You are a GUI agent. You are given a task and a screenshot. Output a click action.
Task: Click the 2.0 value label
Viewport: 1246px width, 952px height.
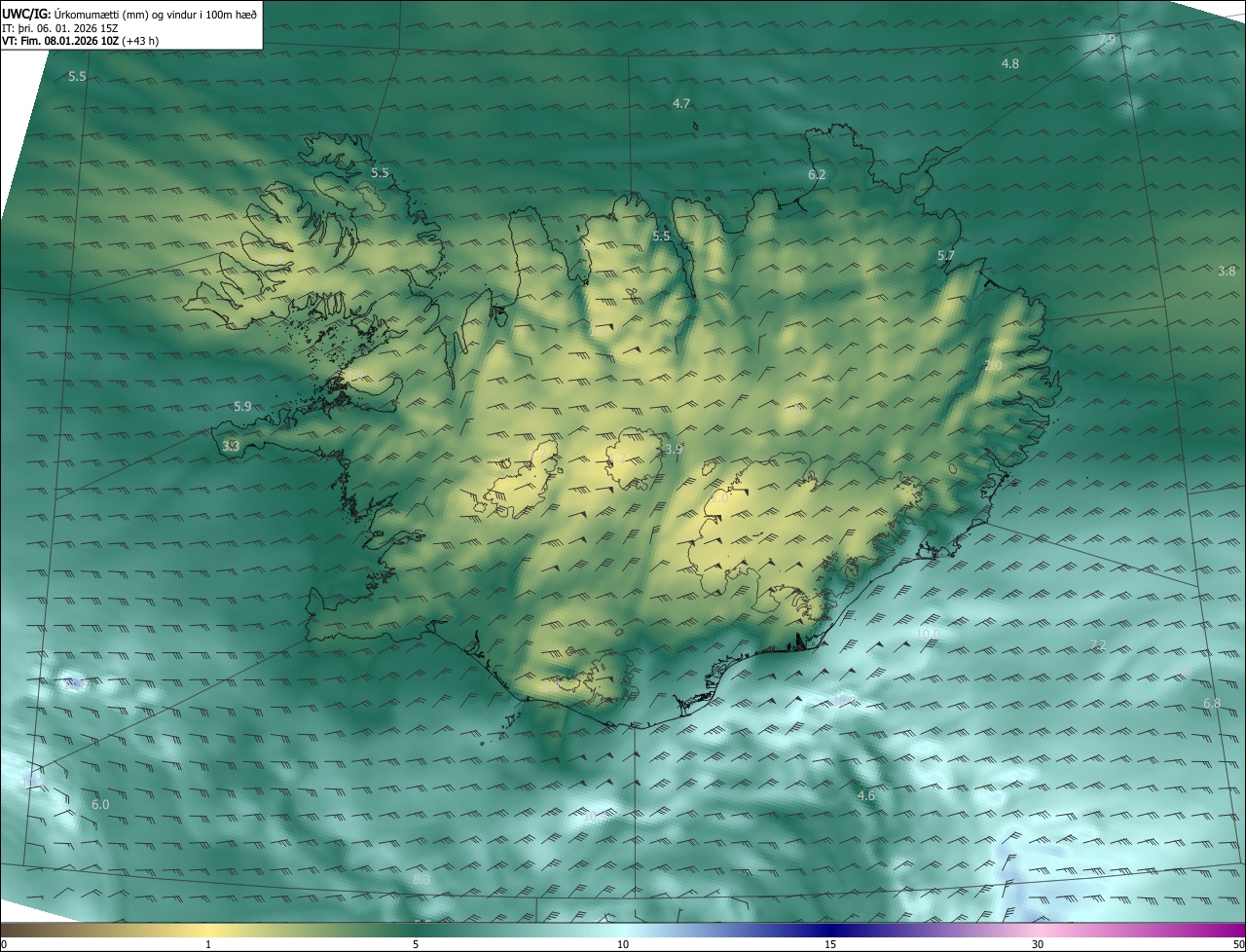point(993,365)
